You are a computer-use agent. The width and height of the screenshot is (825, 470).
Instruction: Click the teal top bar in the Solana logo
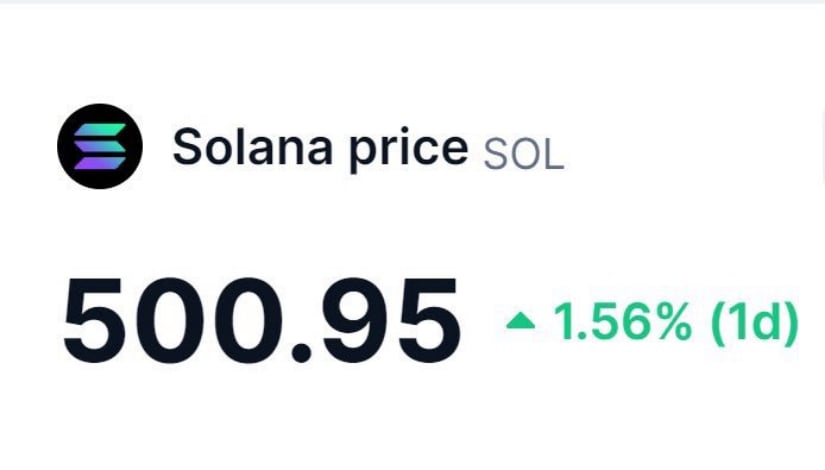click(100, 130)
